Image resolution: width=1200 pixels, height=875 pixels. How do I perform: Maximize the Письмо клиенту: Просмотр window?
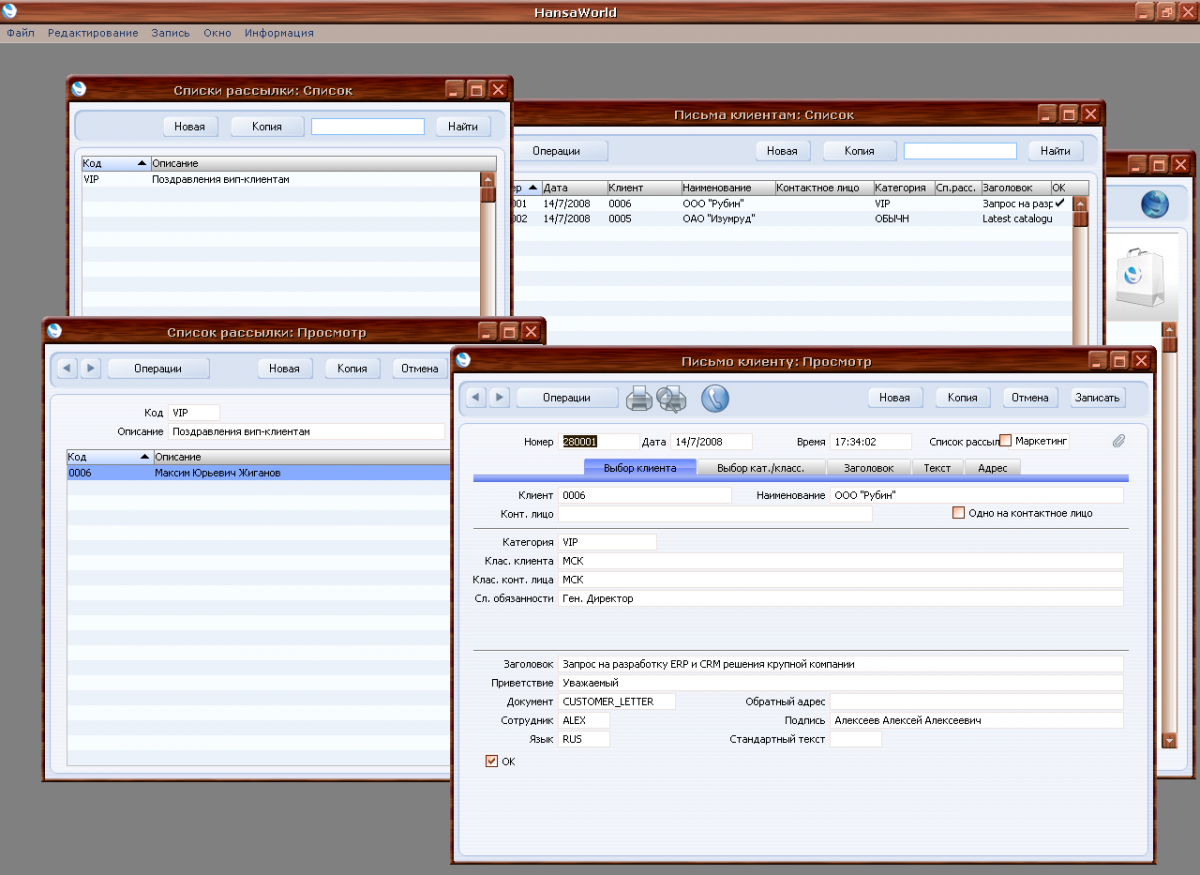tap(1120, 361)
